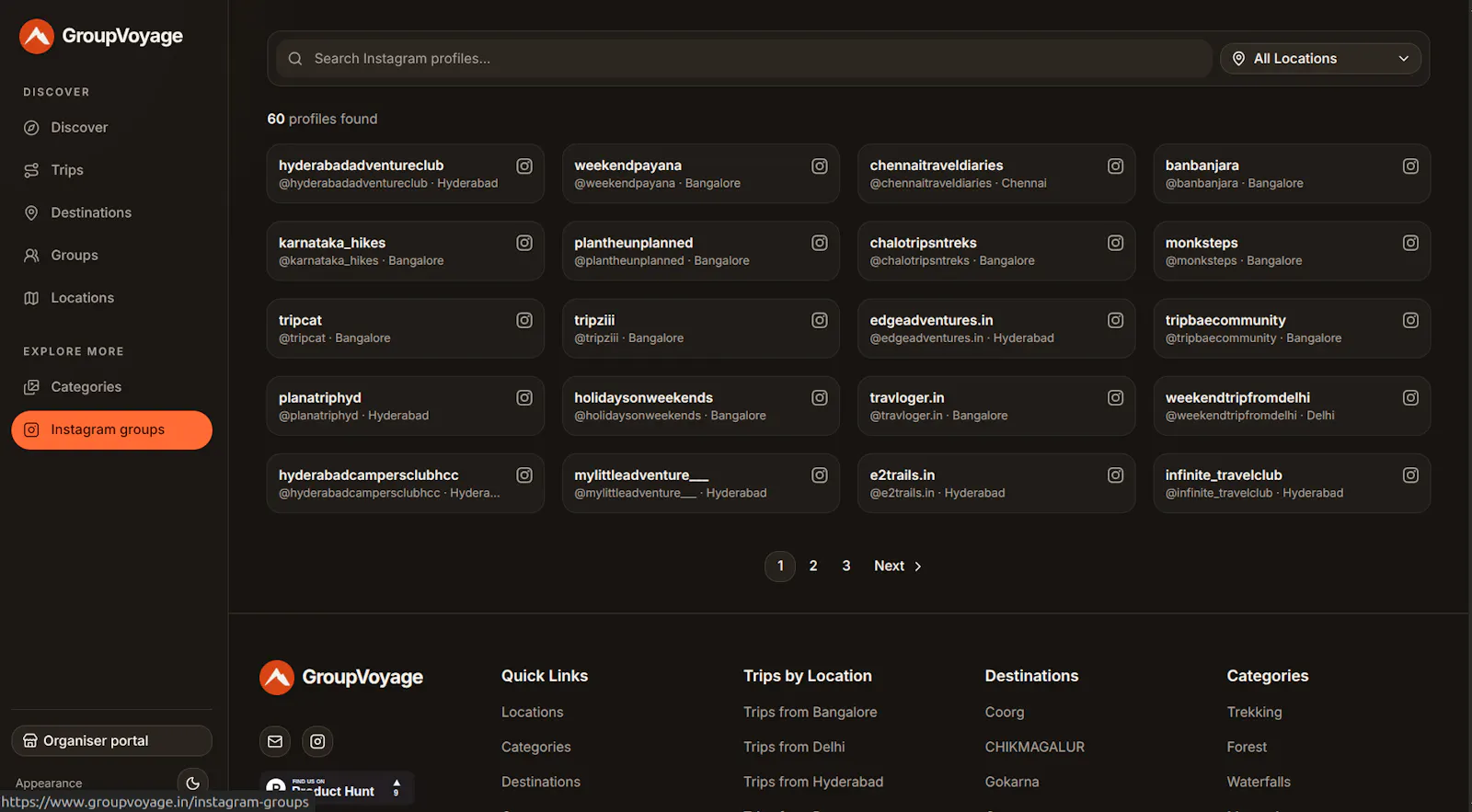This screenshot has height=812, width=1472.
Task: Open planatriphyd profile name
Action: coord(320,398)
